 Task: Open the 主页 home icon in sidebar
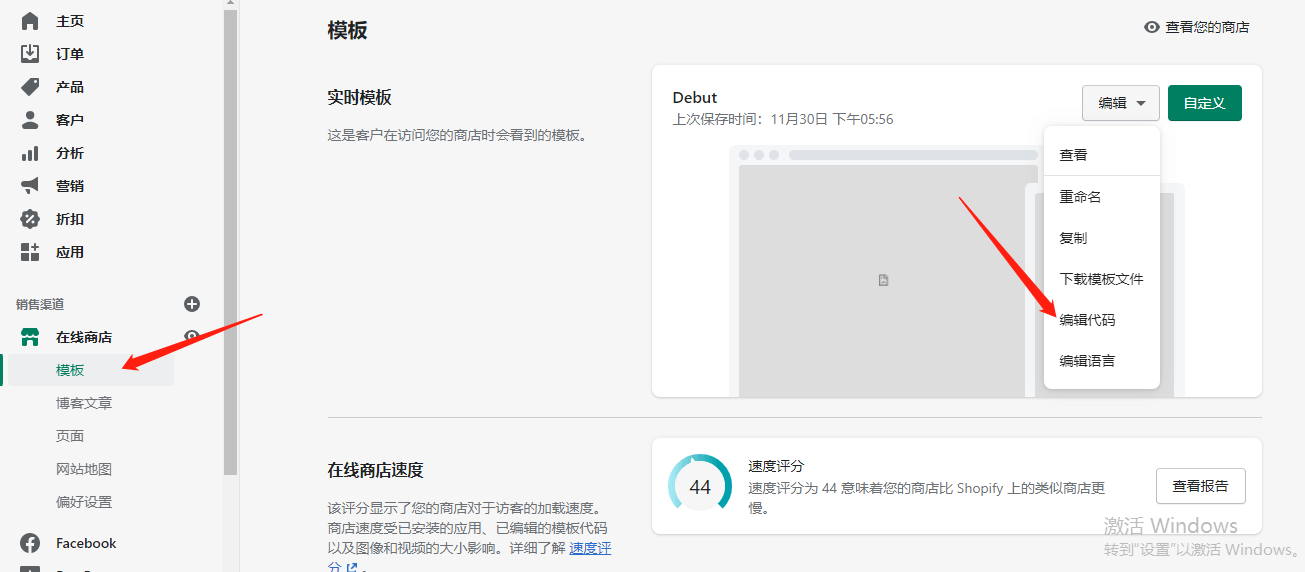[30, 21]
